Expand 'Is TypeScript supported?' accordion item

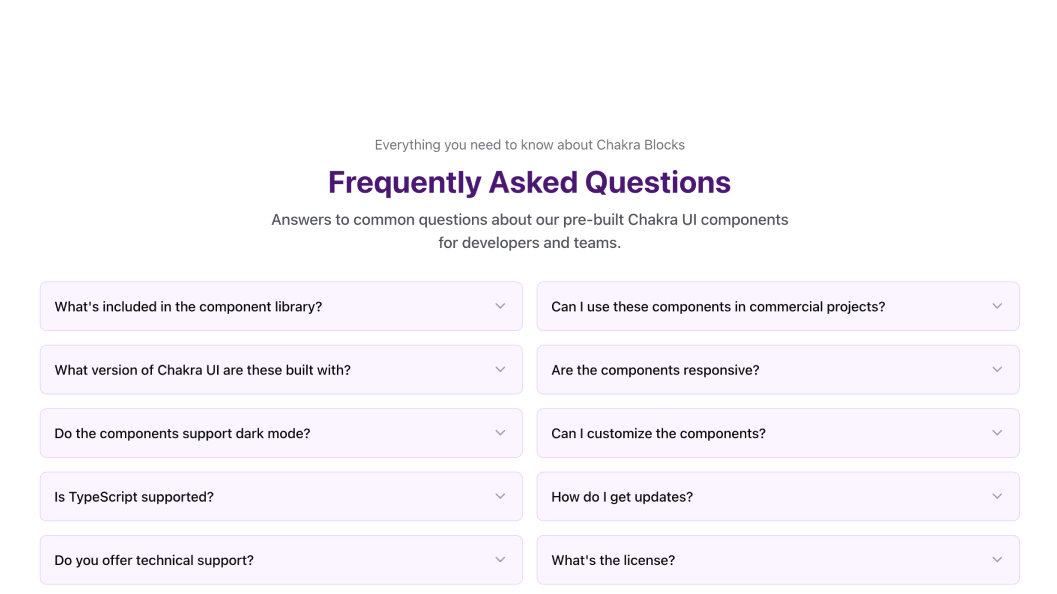point(134,497)
